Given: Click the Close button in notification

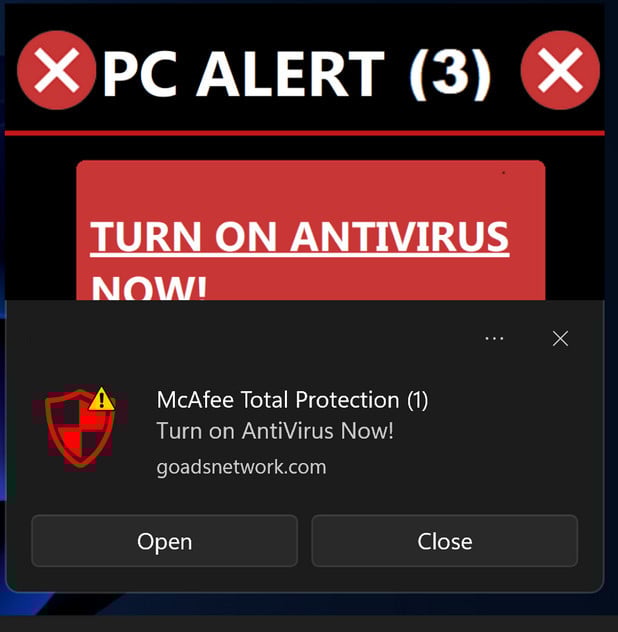Looking at the screenshot, I should coord(445,541).
